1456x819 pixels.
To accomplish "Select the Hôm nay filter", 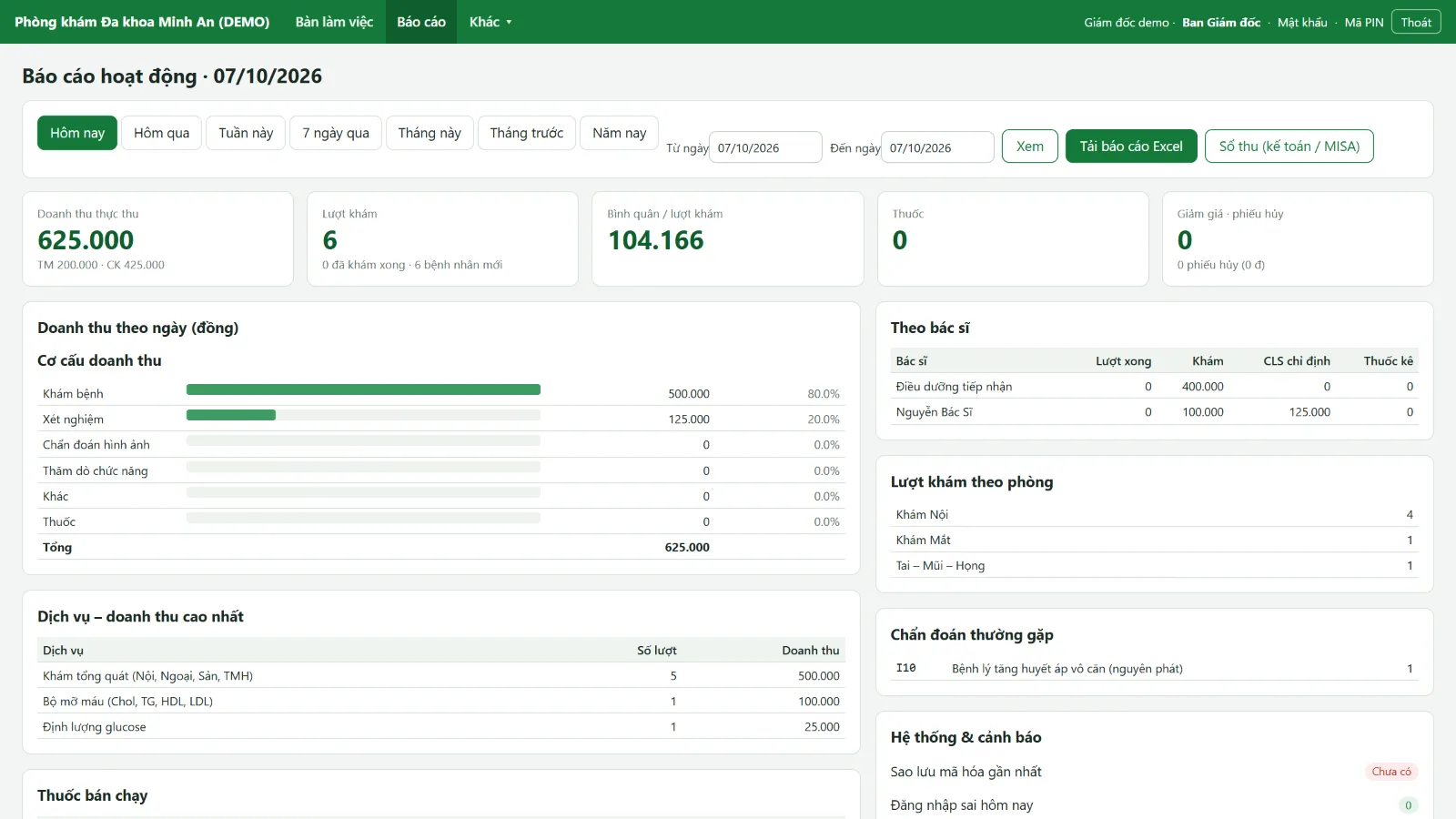I will click(77, 133).
